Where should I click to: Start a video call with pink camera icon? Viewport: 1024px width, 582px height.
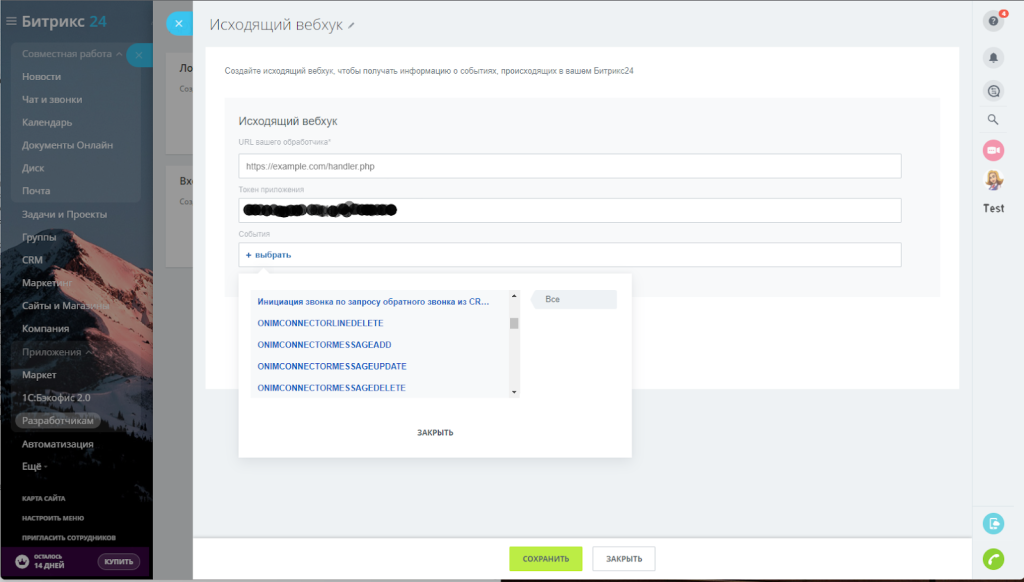pos(993,150)
